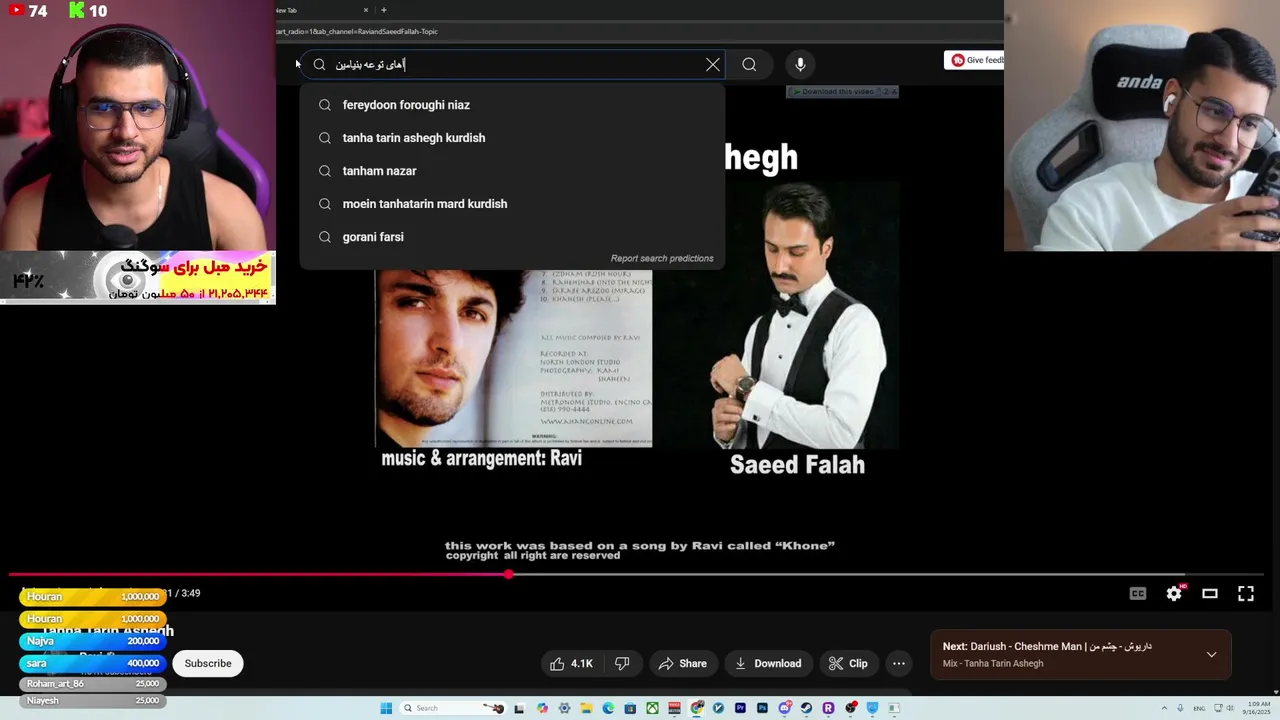1280x720 pixels.
Task: Open Xbox app from taskbar
Action: (652, 708)
